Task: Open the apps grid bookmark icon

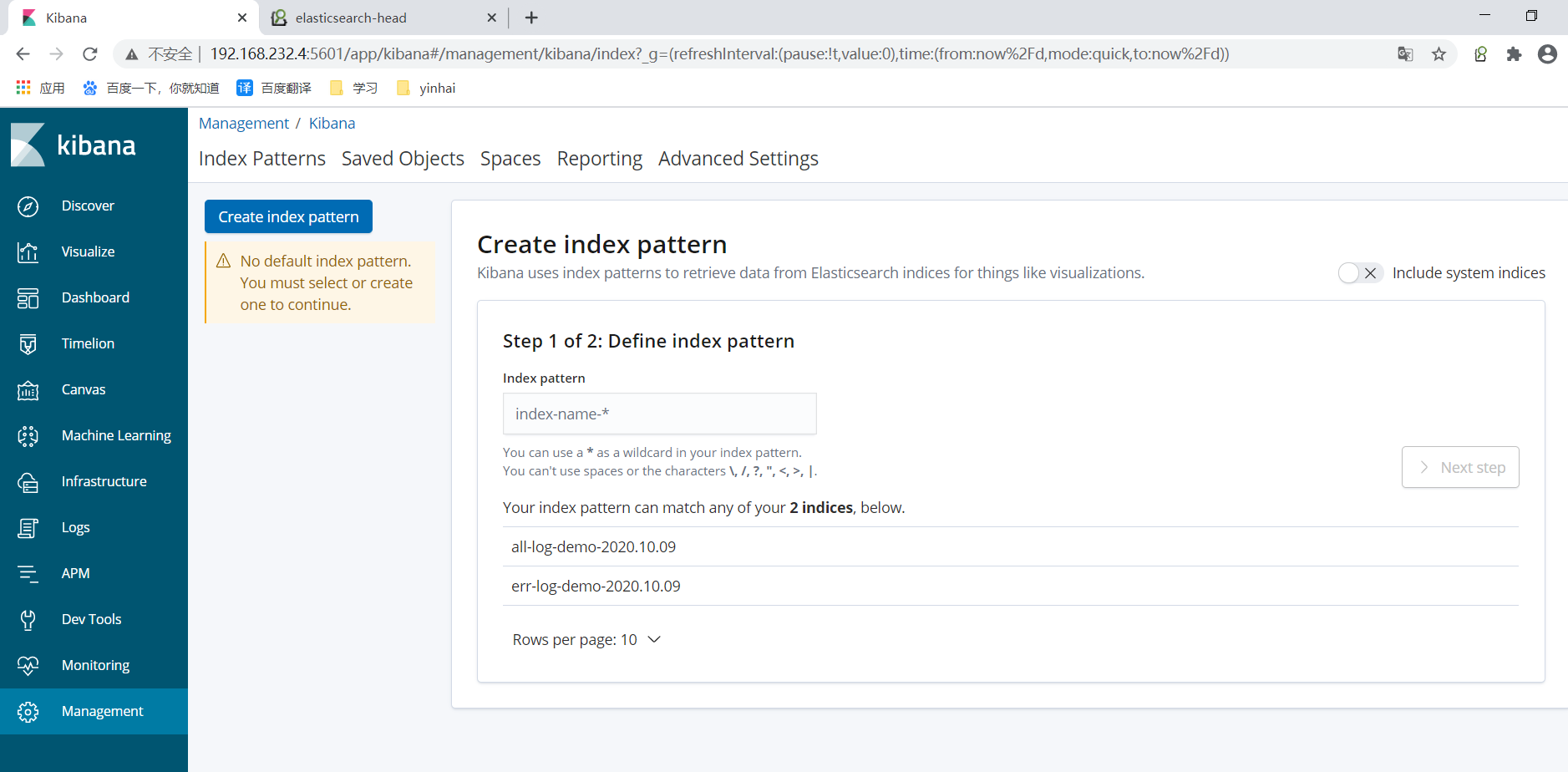Action: click(23, 88)
